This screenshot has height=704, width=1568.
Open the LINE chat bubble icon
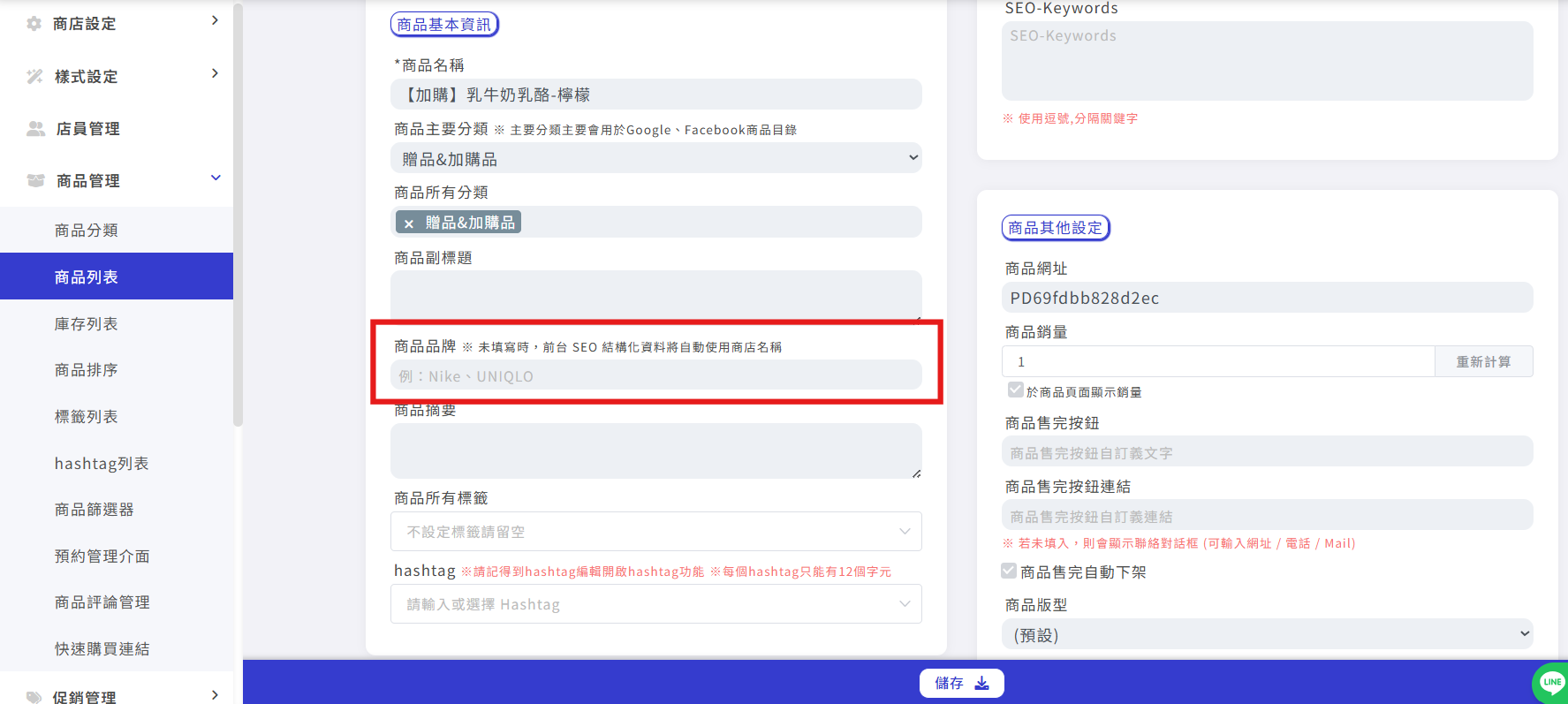pyautogui.click(x=1551, y=682)
